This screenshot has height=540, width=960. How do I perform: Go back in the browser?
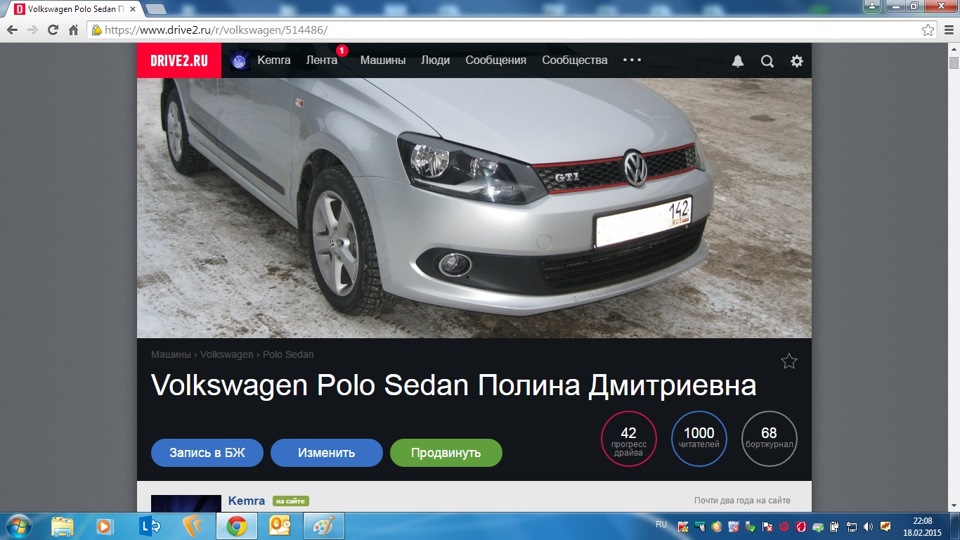(x=12, y=29)
